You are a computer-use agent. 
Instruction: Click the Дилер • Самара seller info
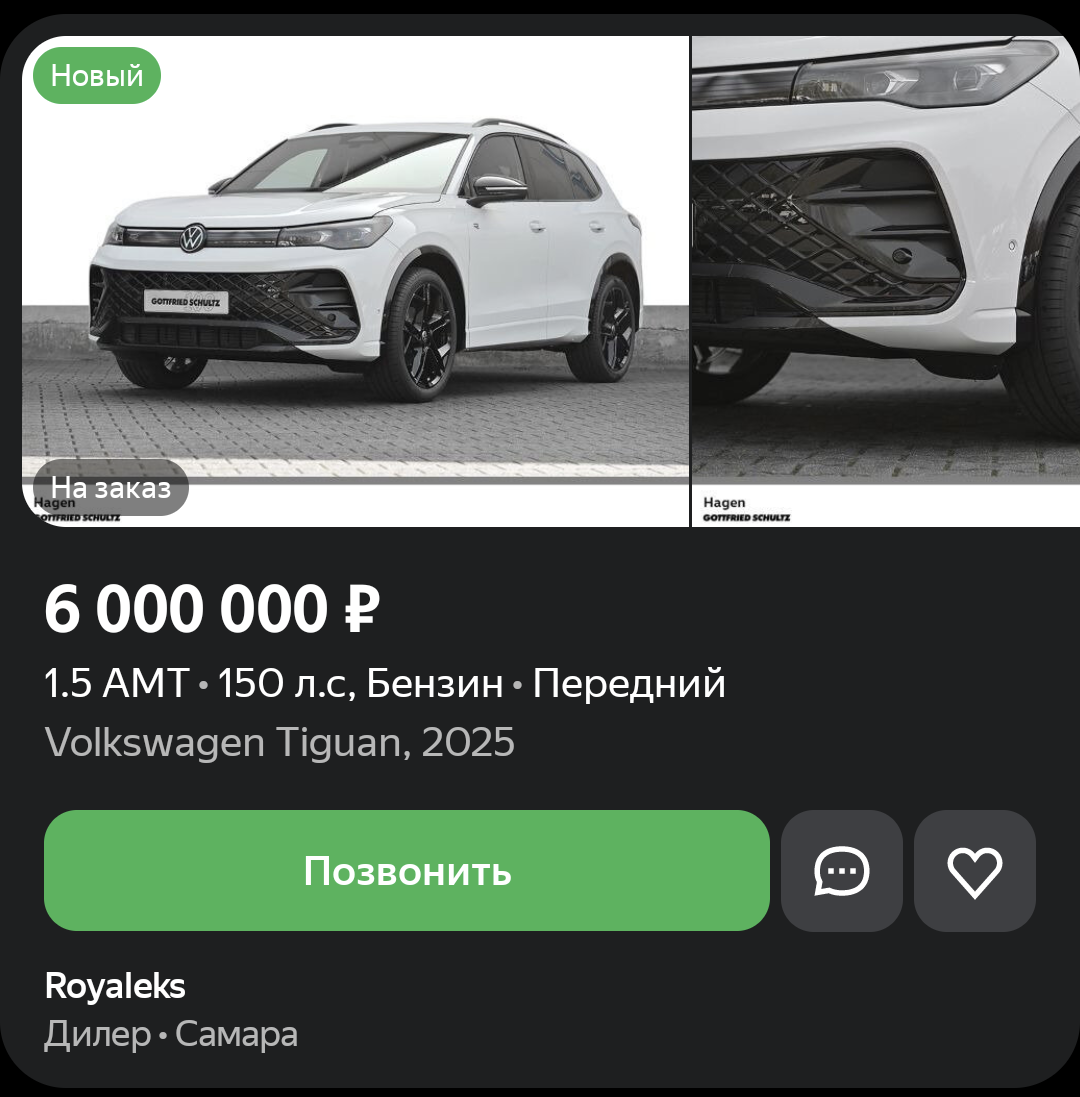pos(171,1034)
